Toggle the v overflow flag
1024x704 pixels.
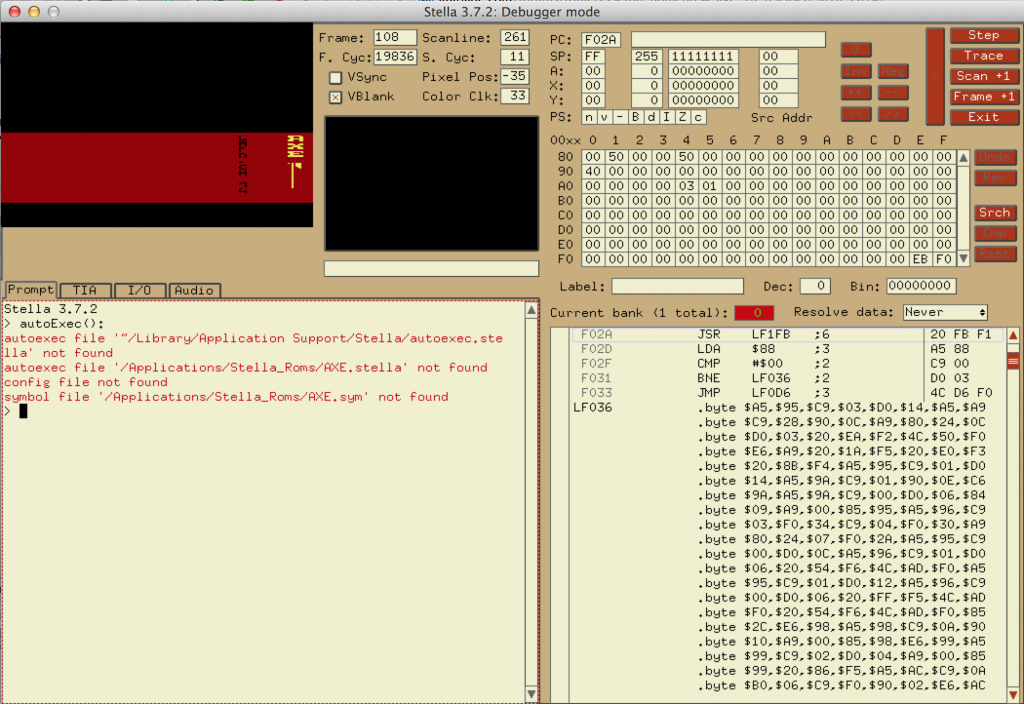point(603,118)
